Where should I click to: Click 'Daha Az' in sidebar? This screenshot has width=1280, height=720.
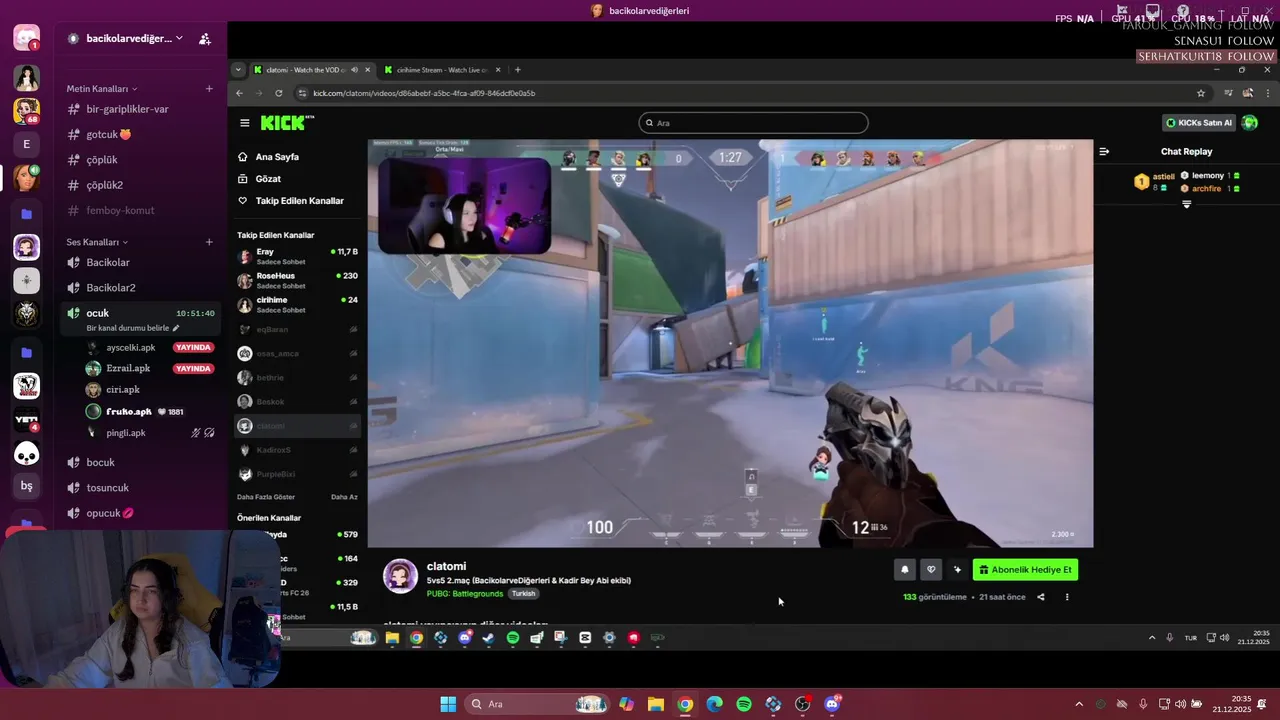[344, 497]
